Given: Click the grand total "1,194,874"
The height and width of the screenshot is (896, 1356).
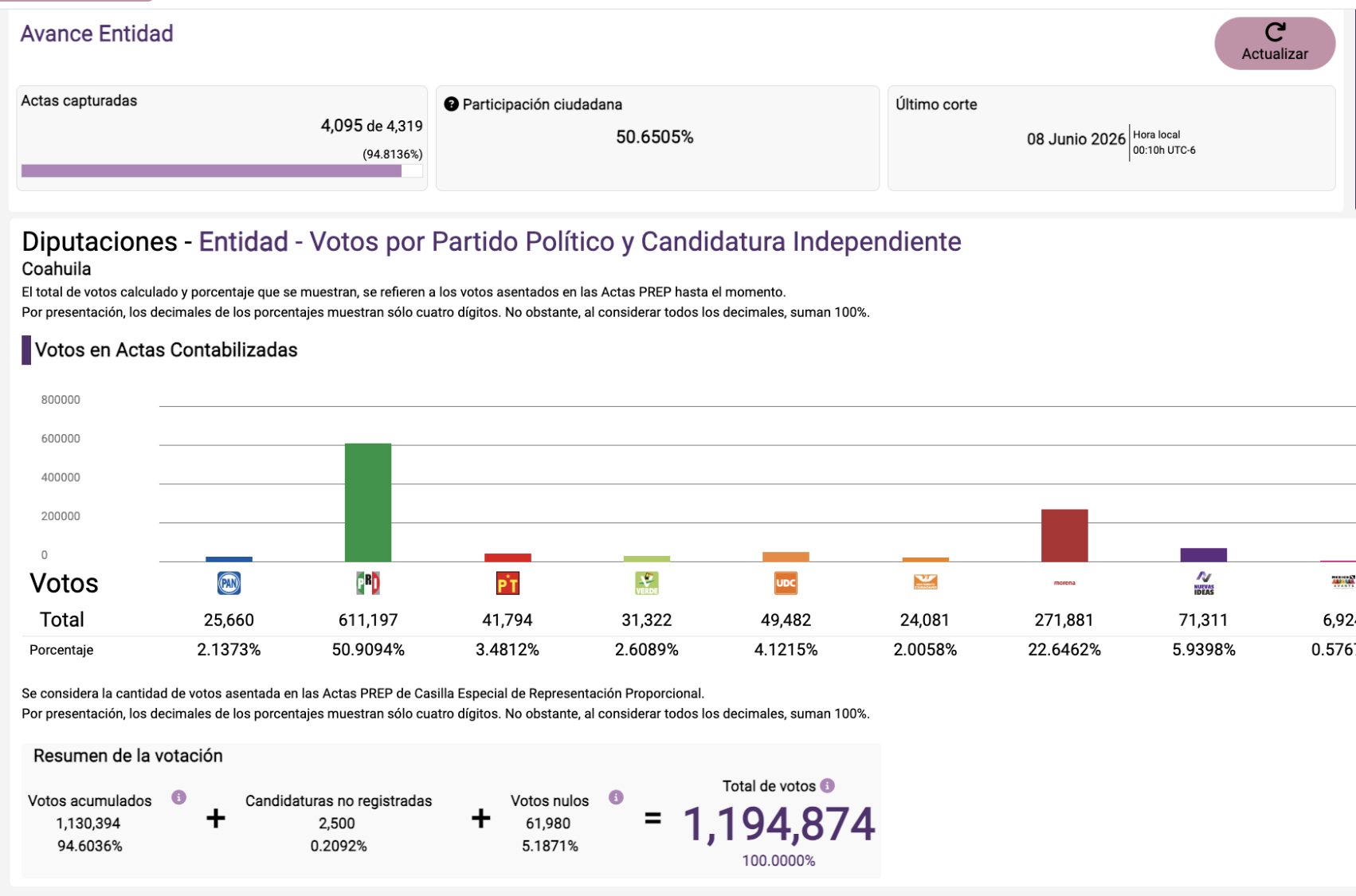Looking at the screenshot, I should (x=779, y=824).
